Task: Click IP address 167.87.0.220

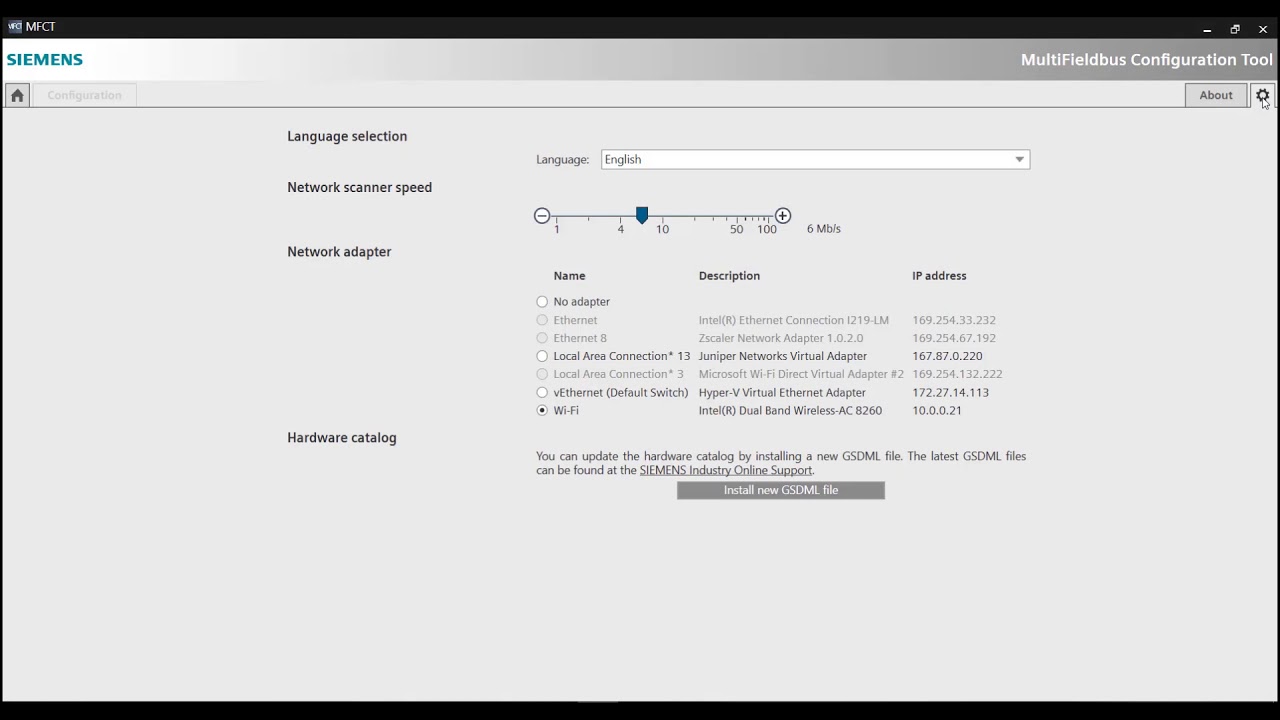Action: (947, 356)
